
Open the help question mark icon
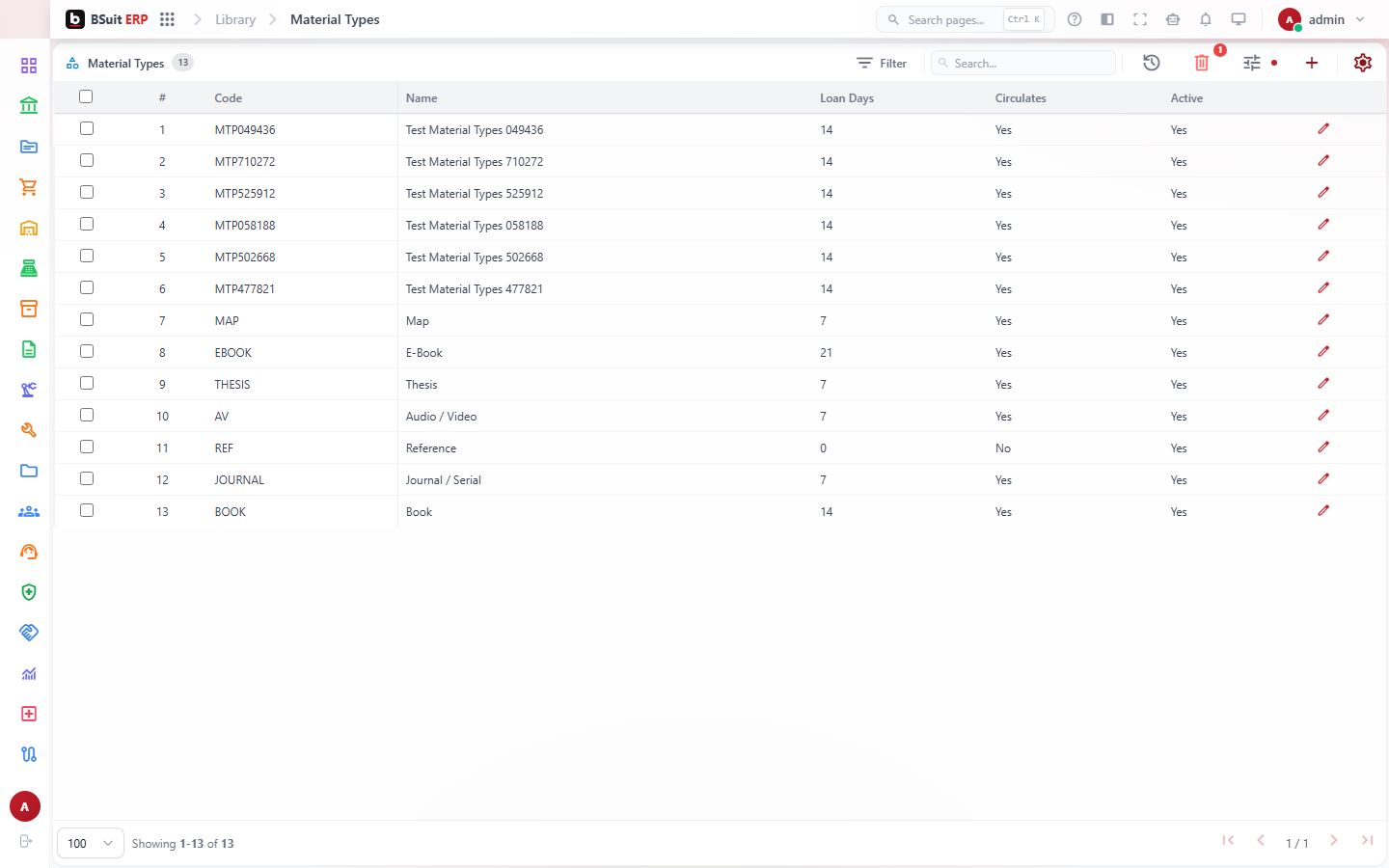click(1075, 19)
